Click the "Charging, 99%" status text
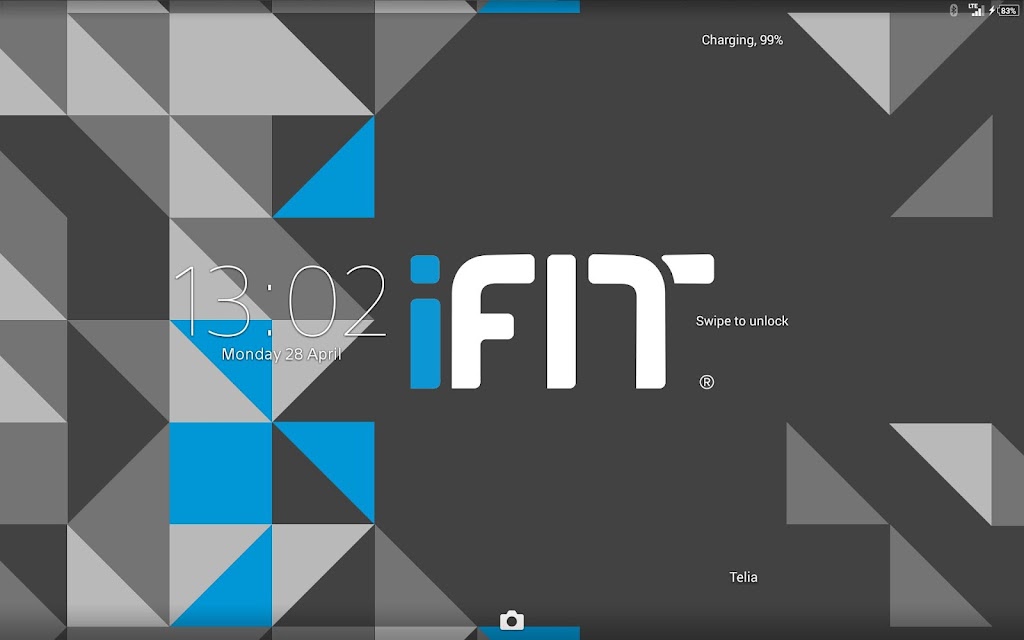 742,40
